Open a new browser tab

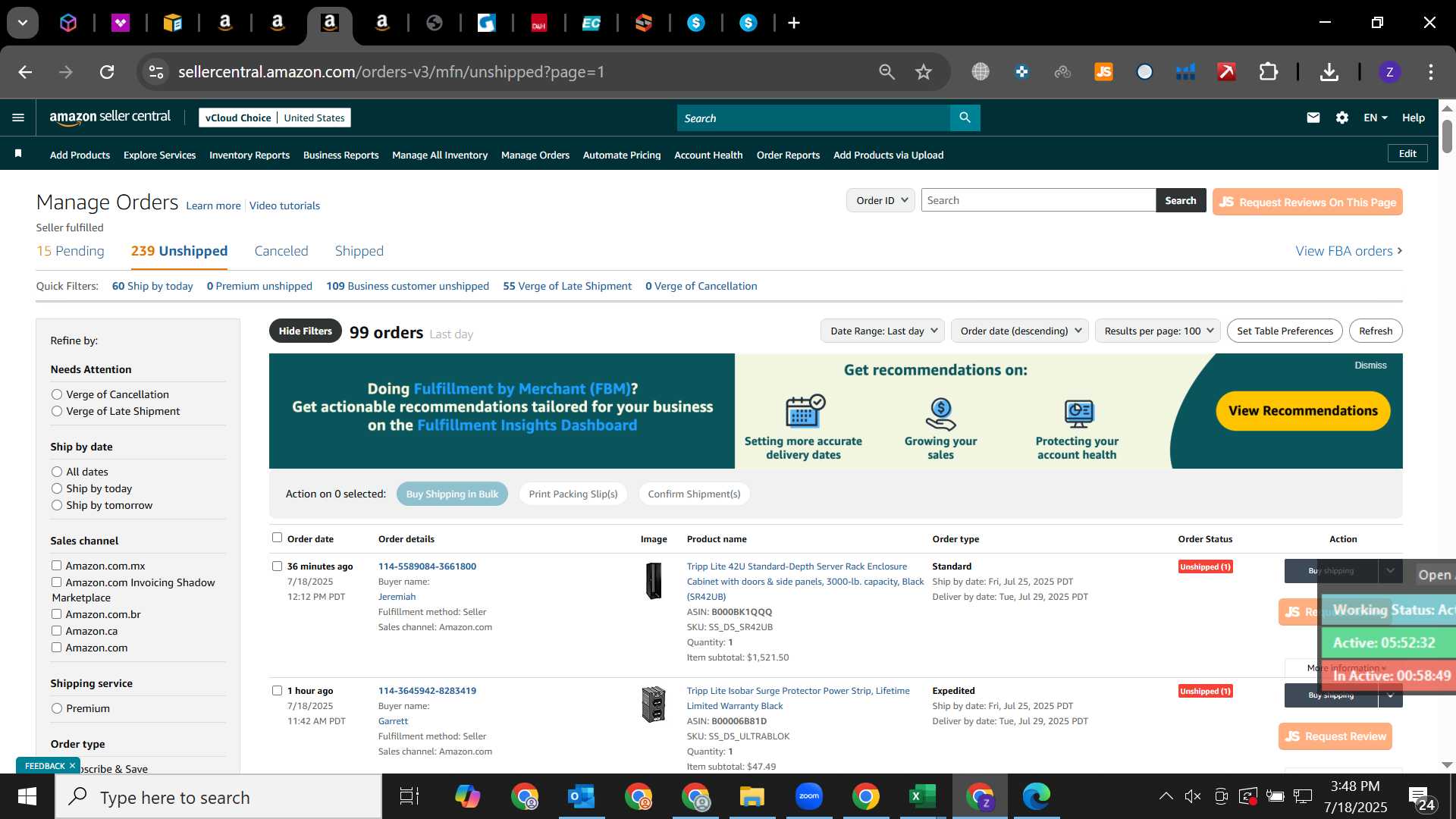pyautogui.click(x=793, y=23)
